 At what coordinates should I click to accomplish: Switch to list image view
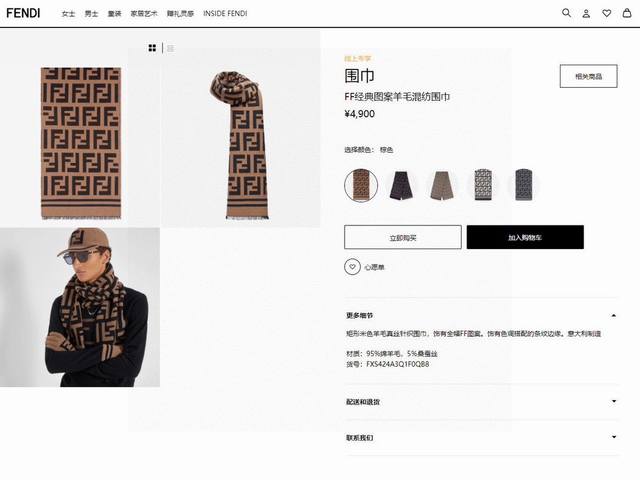pos(170,48)
